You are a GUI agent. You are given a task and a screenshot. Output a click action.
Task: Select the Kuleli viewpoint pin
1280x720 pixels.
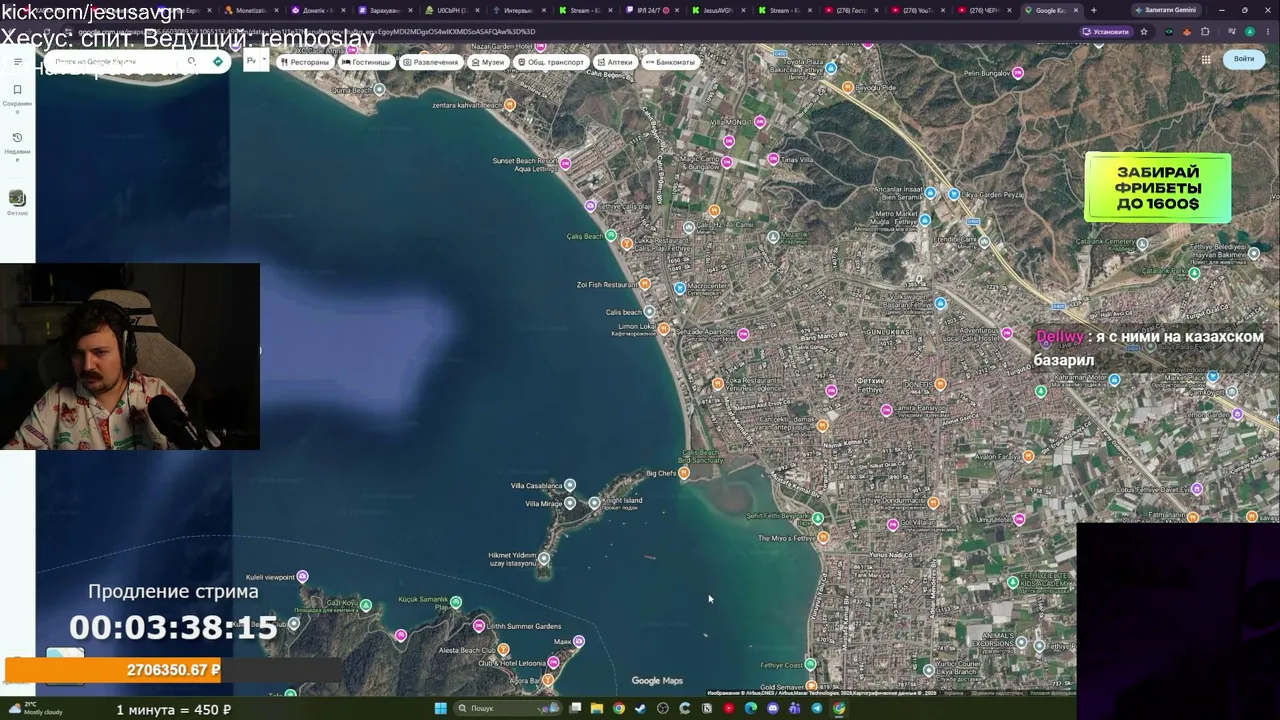pyautogui.click(x=302, y=577)
